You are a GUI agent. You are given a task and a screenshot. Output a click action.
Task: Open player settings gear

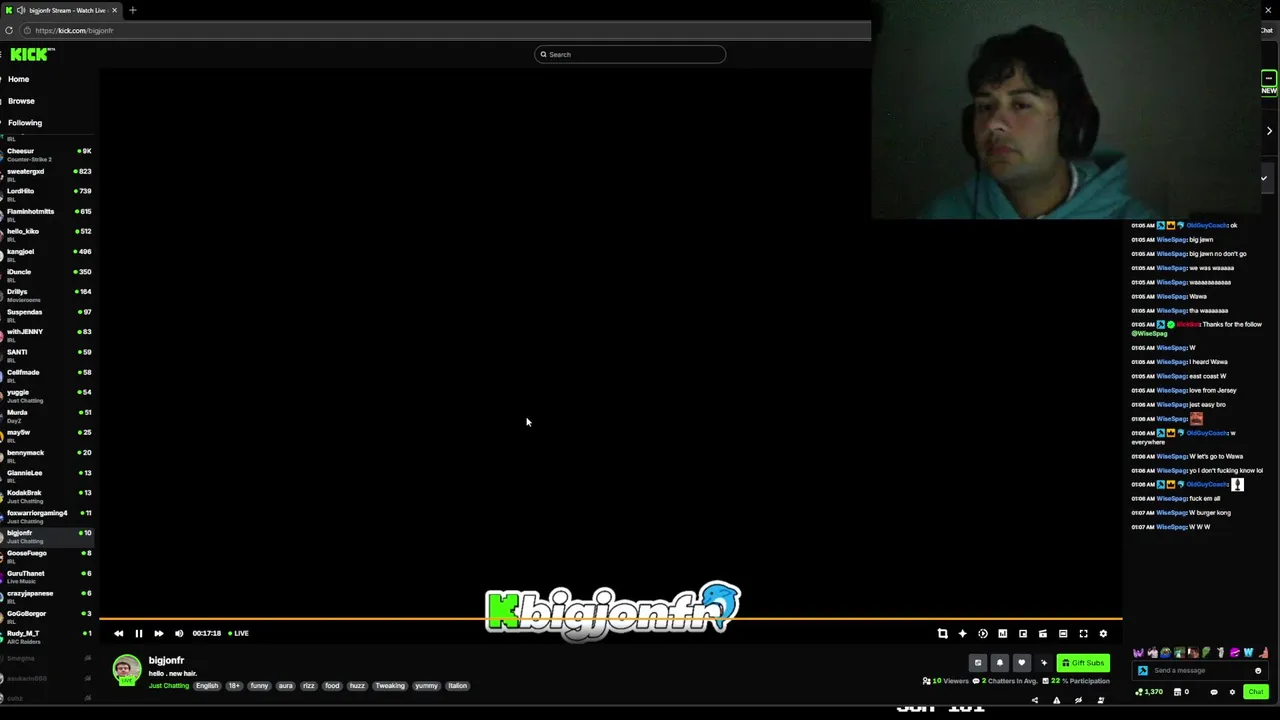coord(1103,633)
